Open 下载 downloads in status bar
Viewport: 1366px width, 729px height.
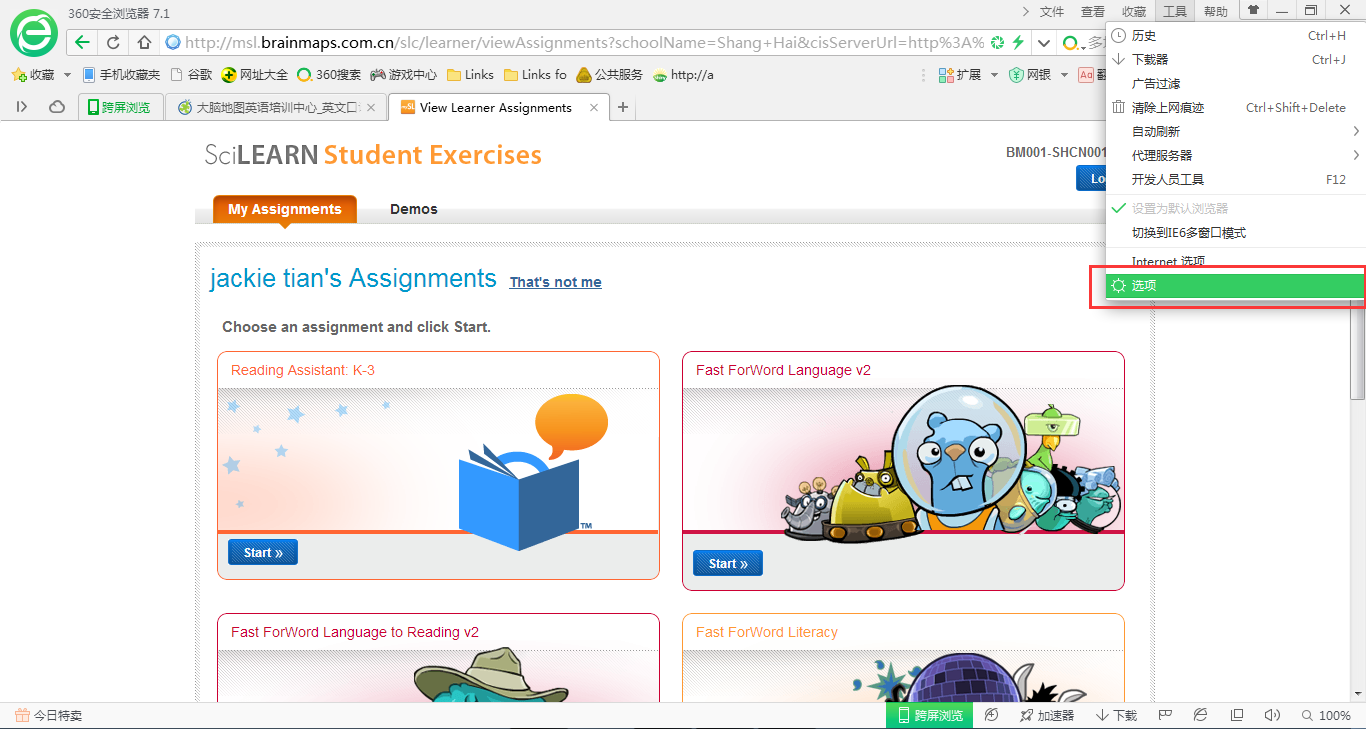(x=1117, y=716)
